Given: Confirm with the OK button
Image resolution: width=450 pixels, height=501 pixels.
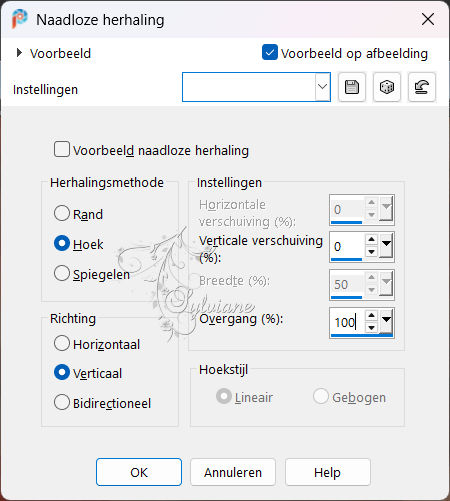Looking at the screenshot, I should (x=139, y=472).
